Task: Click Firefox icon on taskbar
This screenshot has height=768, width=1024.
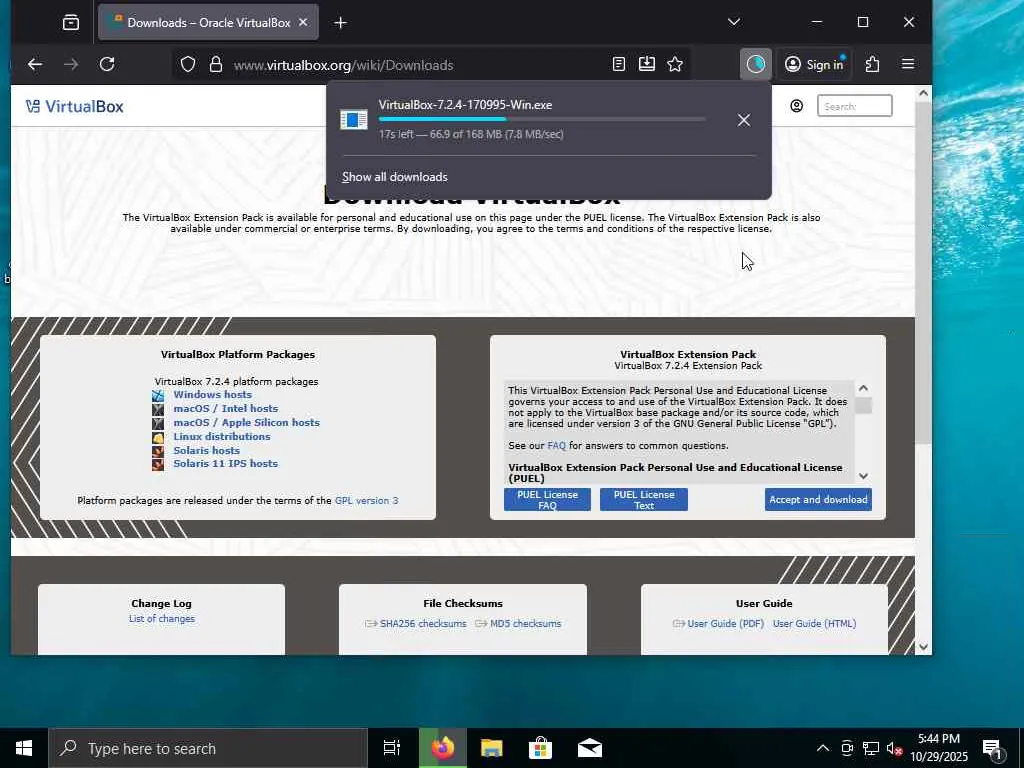Action: coord(442,748)
